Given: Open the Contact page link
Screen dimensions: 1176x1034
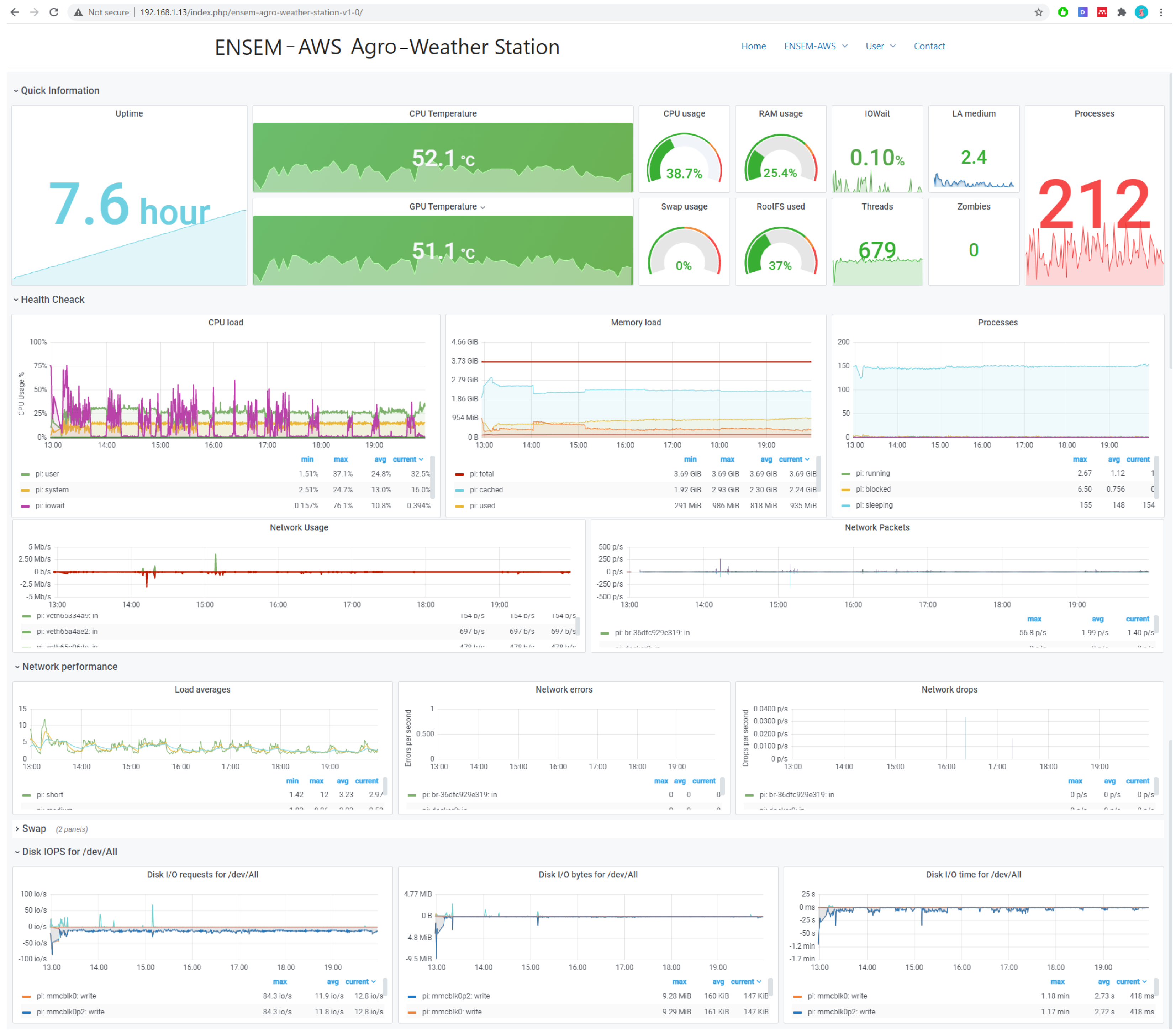Looking at the screenshot, I should point(929,46).
